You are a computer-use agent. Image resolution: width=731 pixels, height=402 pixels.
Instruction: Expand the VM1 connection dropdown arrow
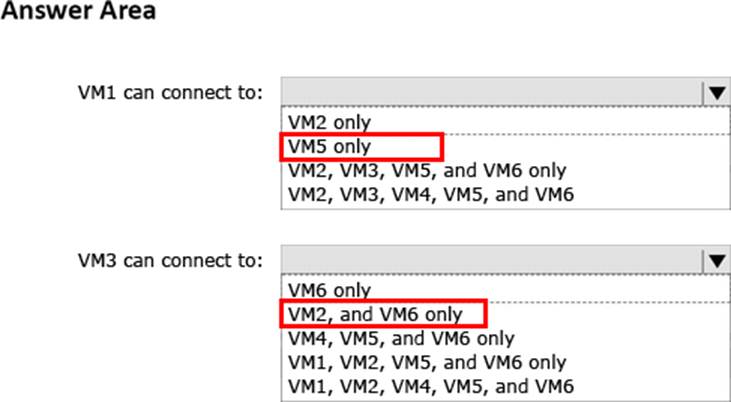[717, 93]
